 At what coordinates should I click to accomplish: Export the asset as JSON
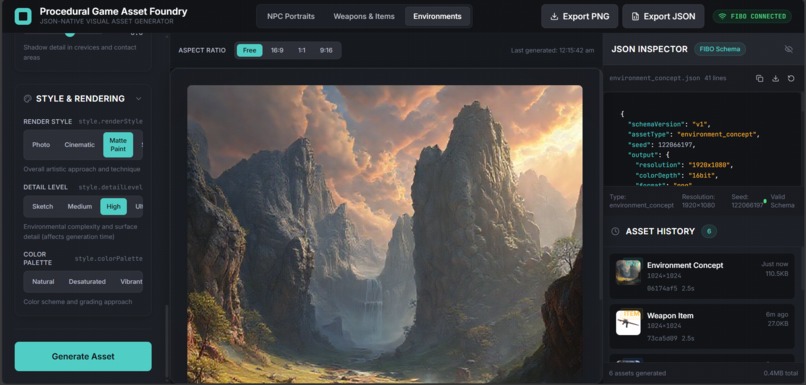[x=663, y=16]
